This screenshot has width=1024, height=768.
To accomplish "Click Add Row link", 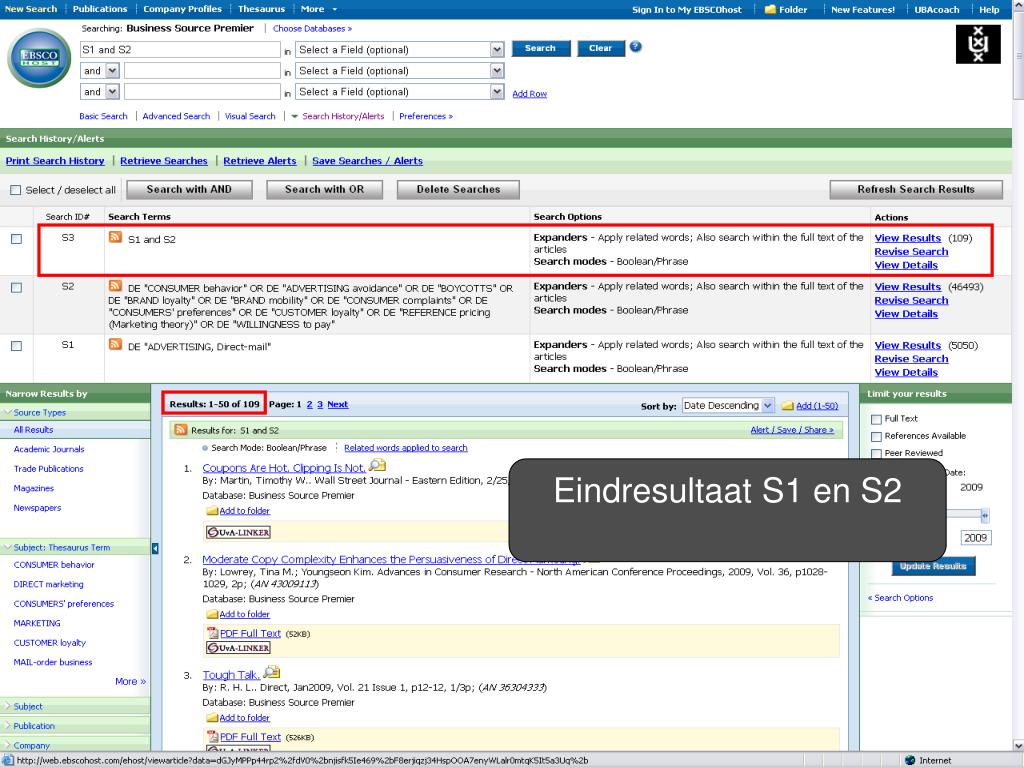I will pos(529,94).
